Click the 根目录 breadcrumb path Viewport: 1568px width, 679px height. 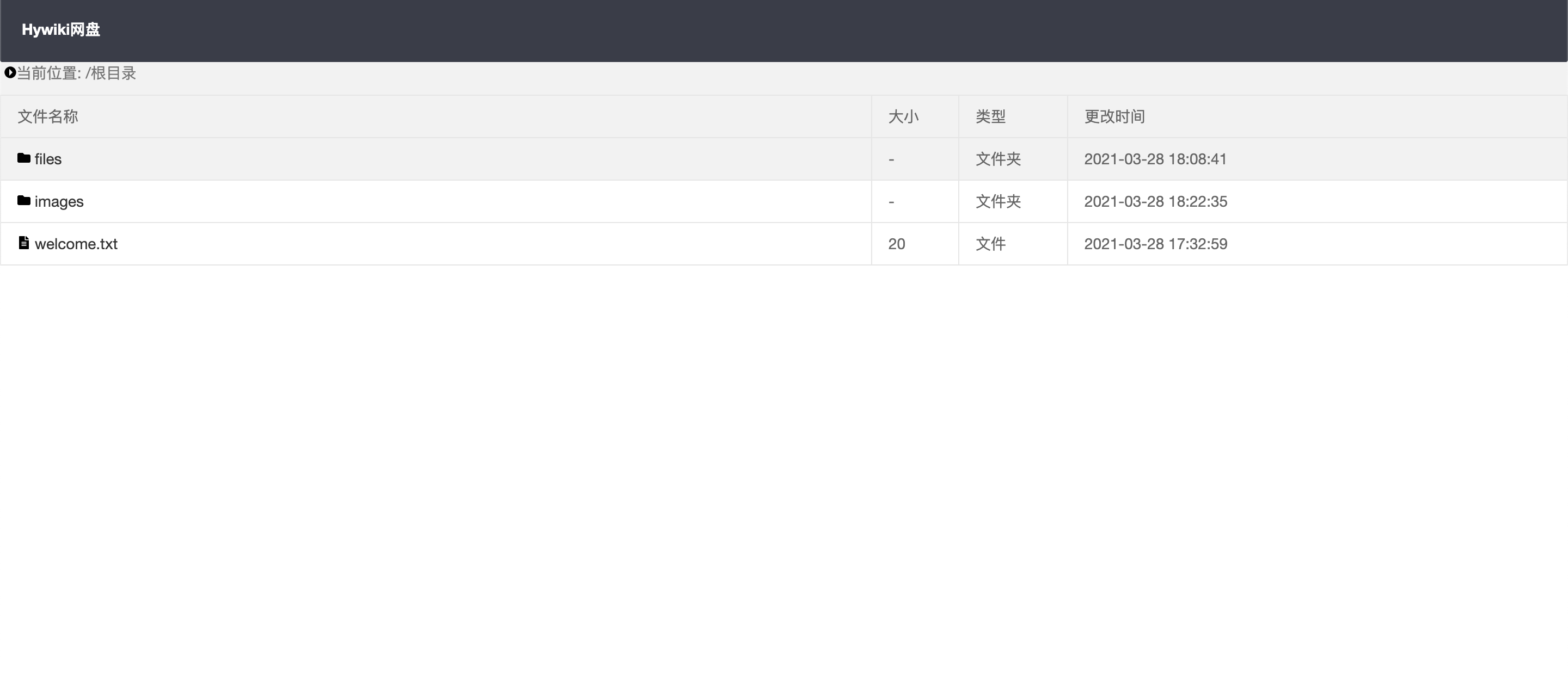(x=113, y=73)
